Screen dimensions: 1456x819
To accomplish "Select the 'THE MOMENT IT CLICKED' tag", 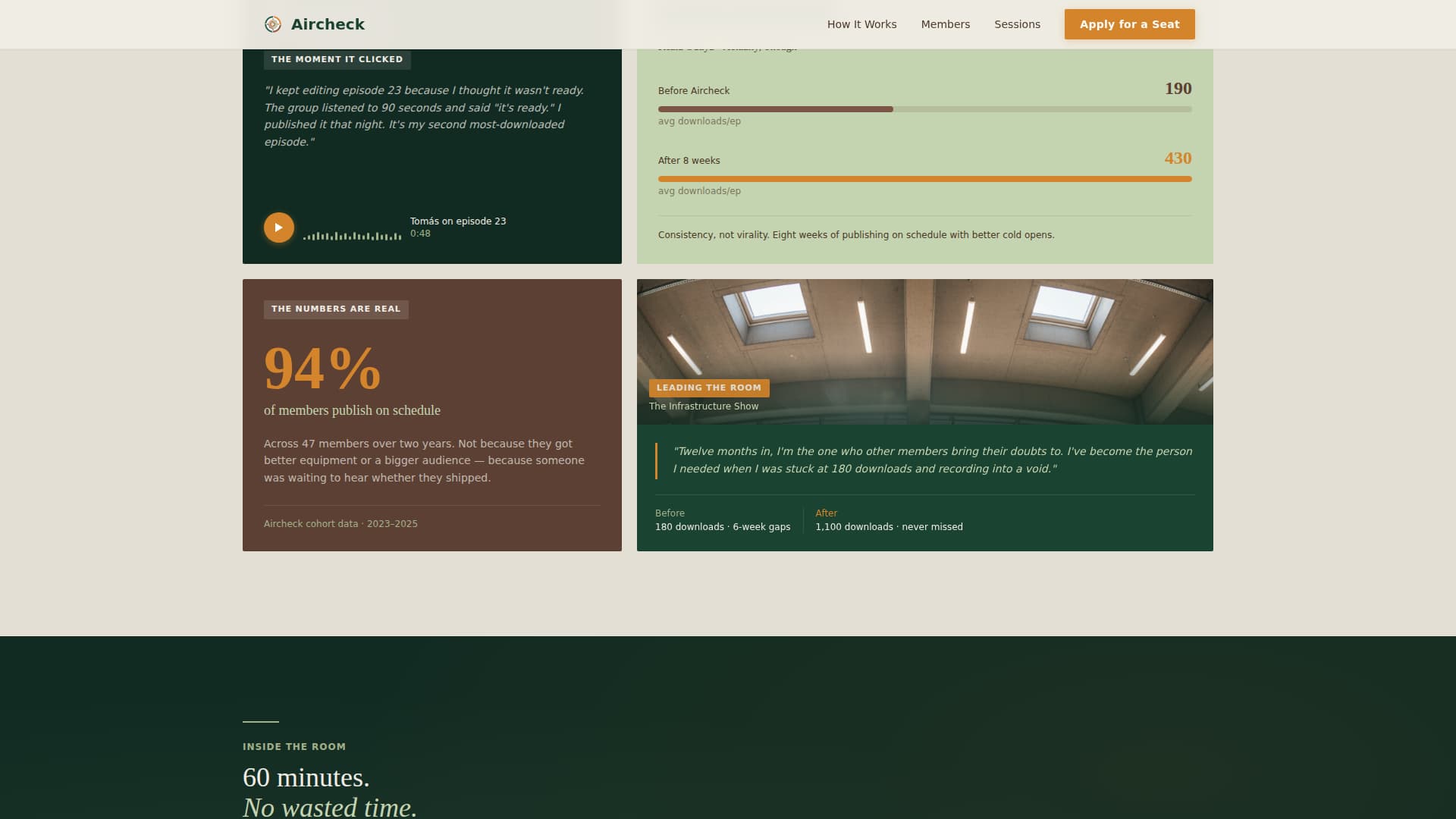I will coord(337,59).
